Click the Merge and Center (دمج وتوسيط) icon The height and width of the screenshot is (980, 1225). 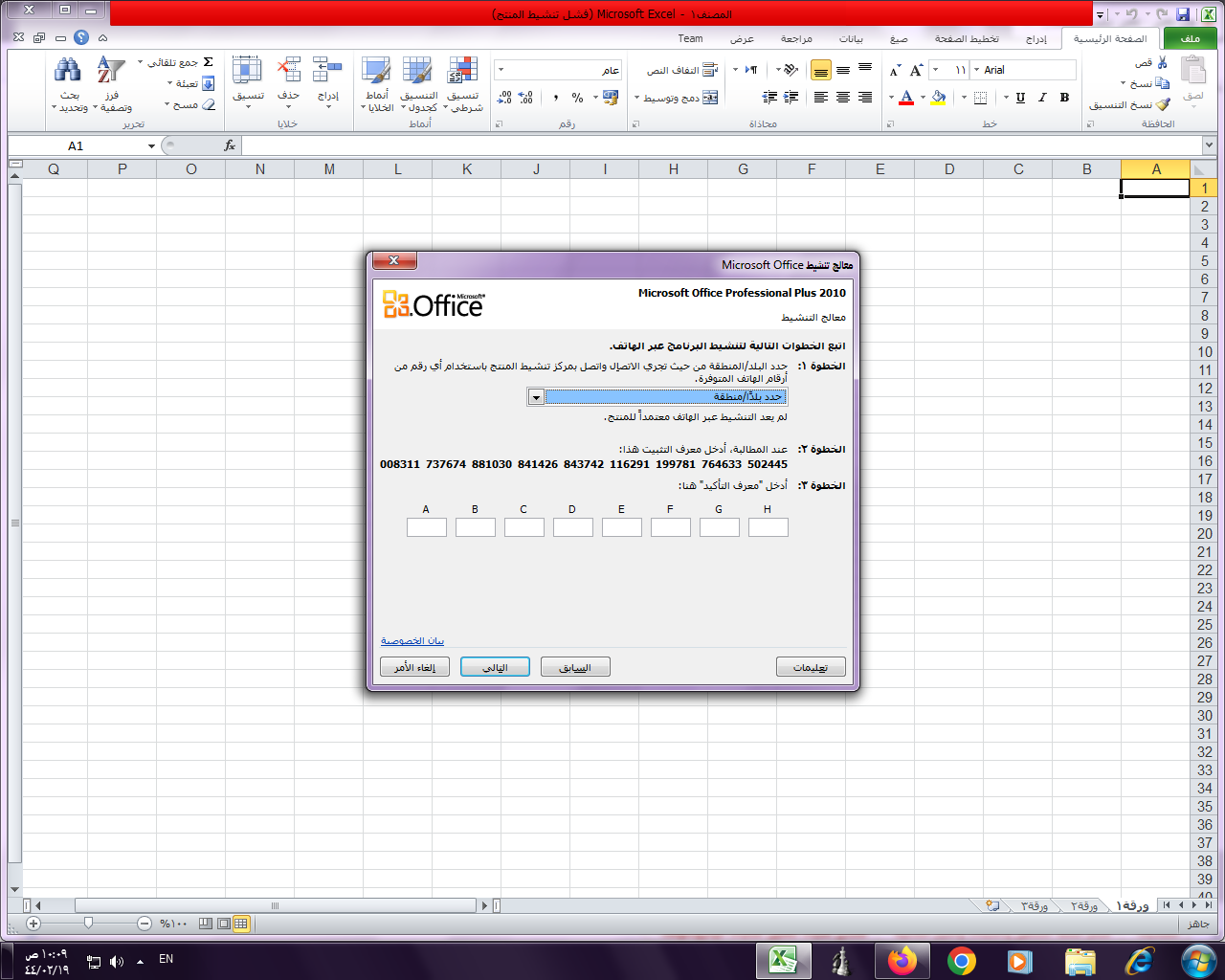point(710,98)
